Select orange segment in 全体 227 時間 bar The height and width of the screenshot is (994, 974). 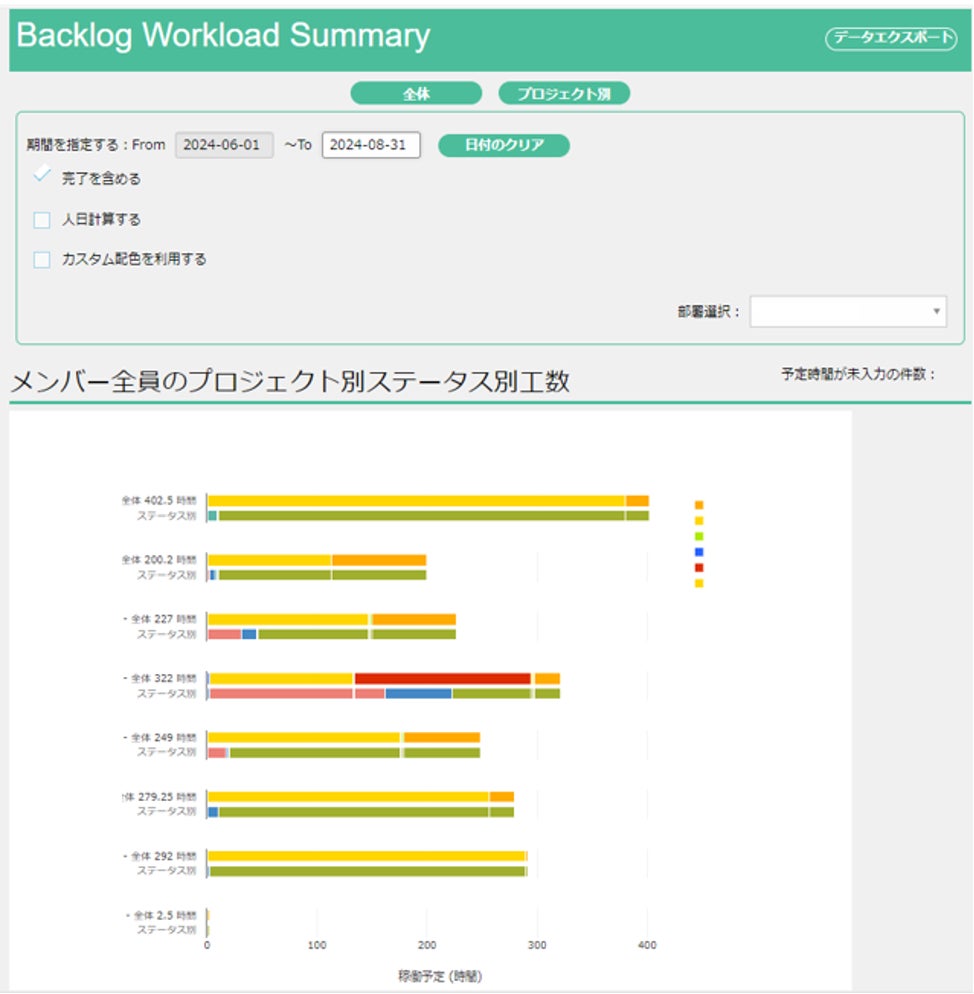click(413, 619)
